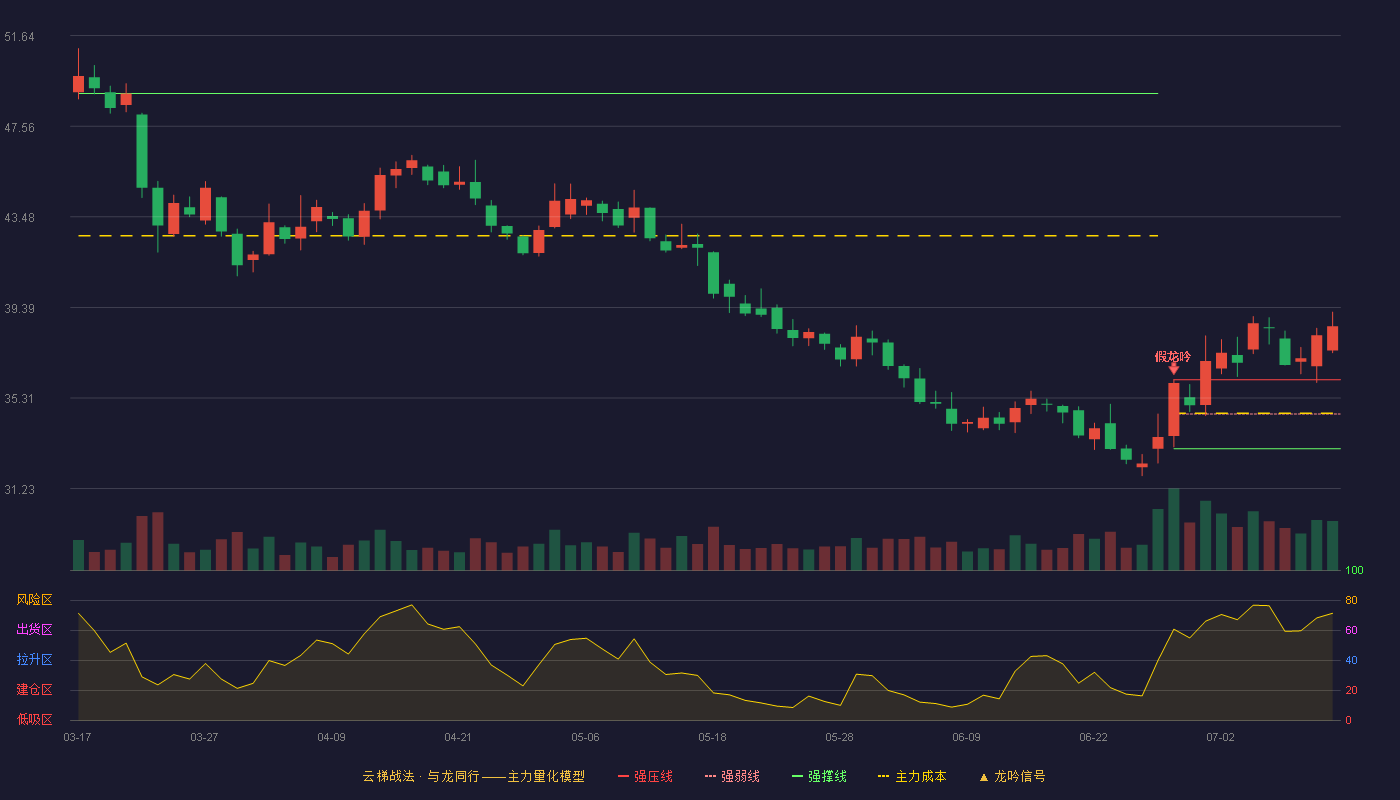Select the 建仓区 zone label
The width and height of the screenshot is (1400, 800).
point(34,690)
